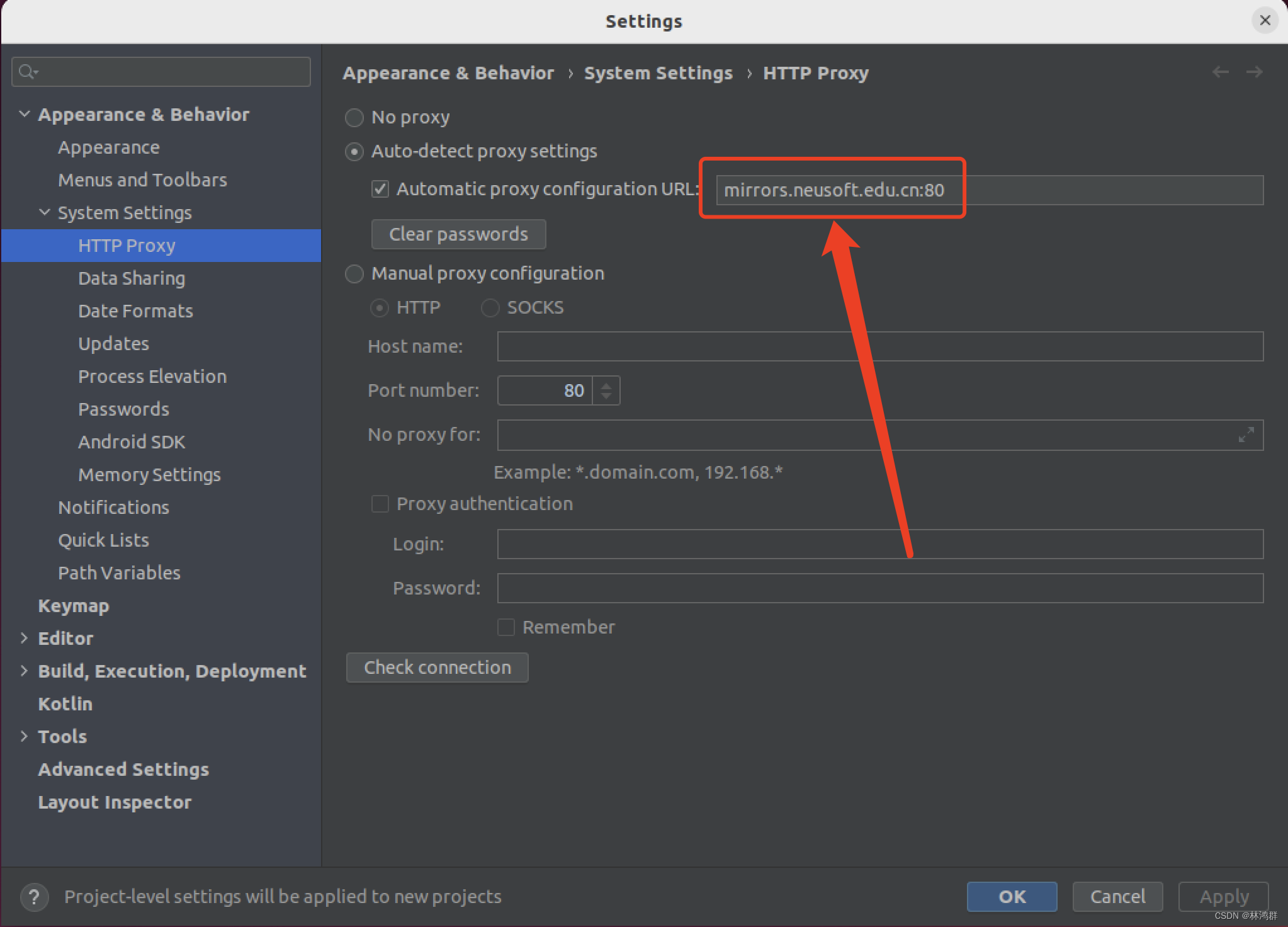Image resolution: width=1288 pixels, height=927 pixels.
Task: Open the Android SDK settings page
Action: point(132,442)
